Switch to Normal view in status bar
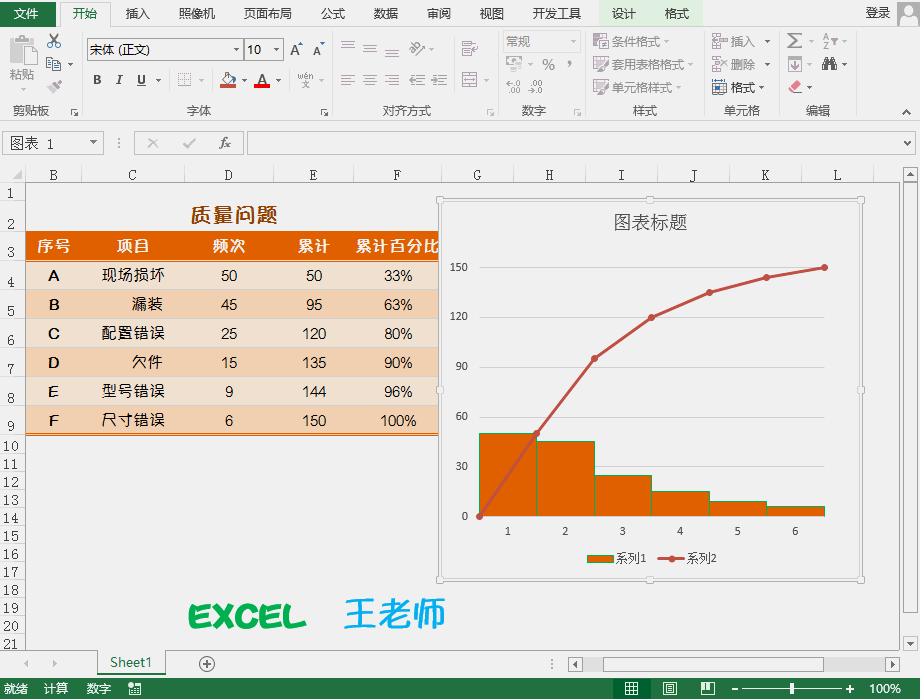Image resolution: width=920 pixels, height=699 pixels. [631, 688]
